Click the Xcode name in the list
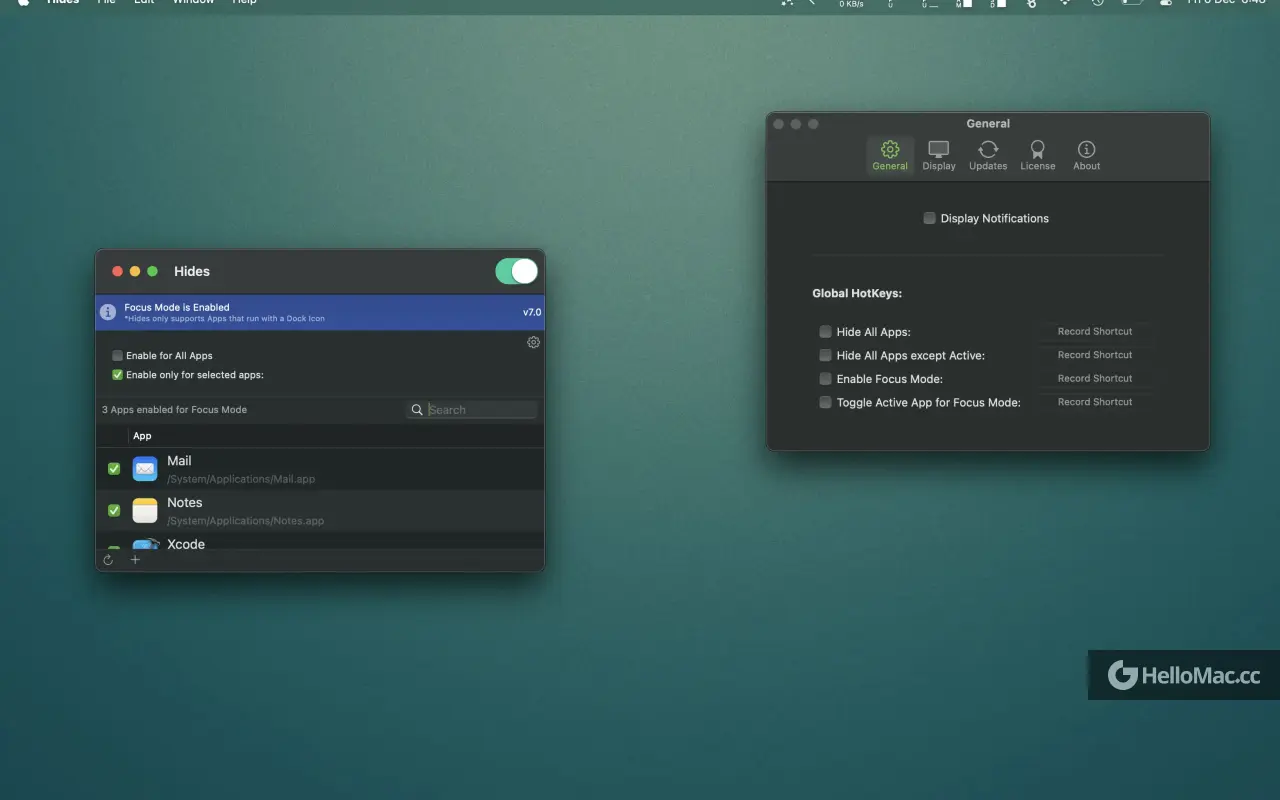The image size is (1280, 800). (186, 544)
